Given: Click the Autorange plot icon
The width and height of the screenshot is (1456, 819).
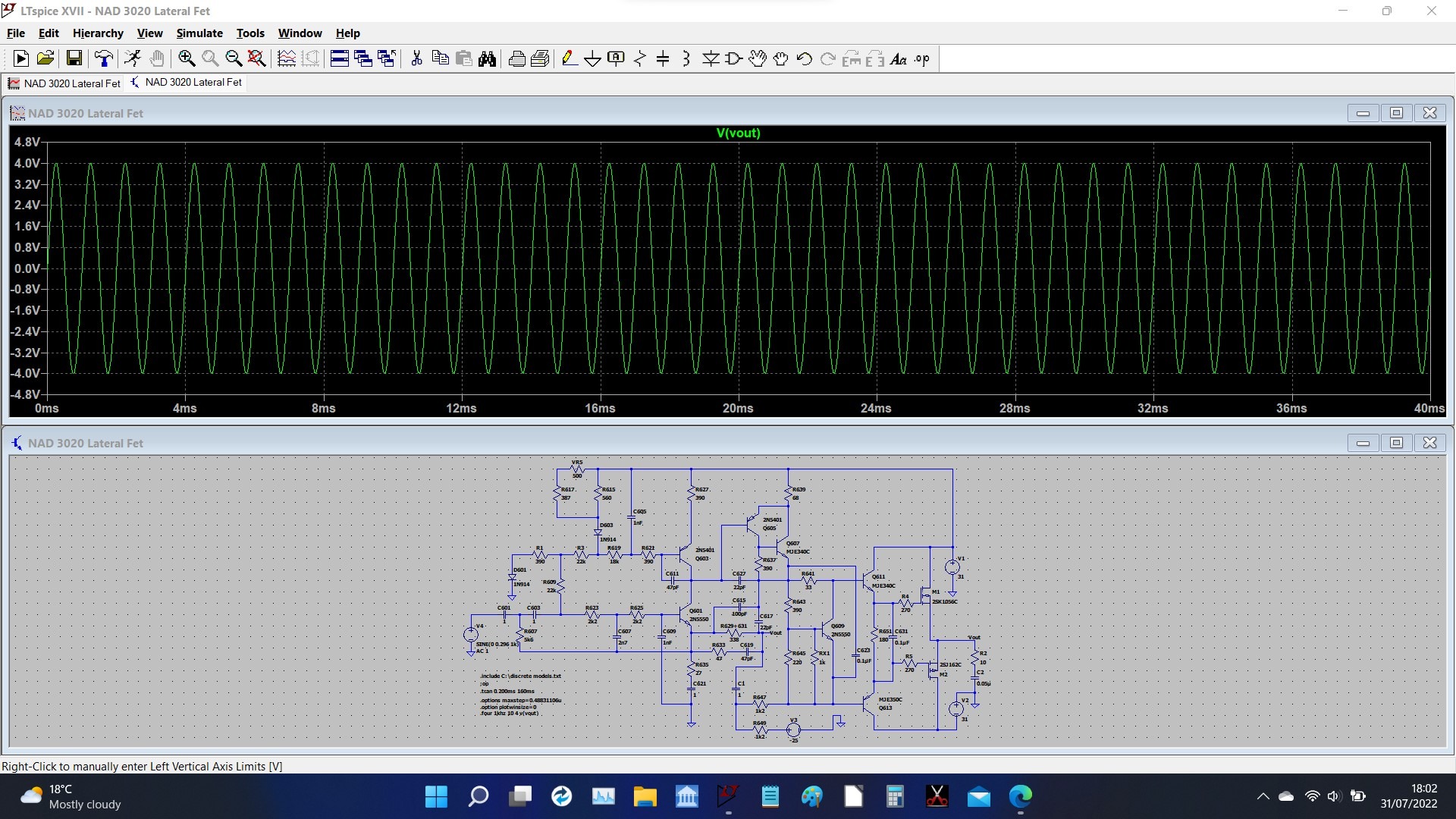Looking at the screenshot, I should click(x=287, y=58).
